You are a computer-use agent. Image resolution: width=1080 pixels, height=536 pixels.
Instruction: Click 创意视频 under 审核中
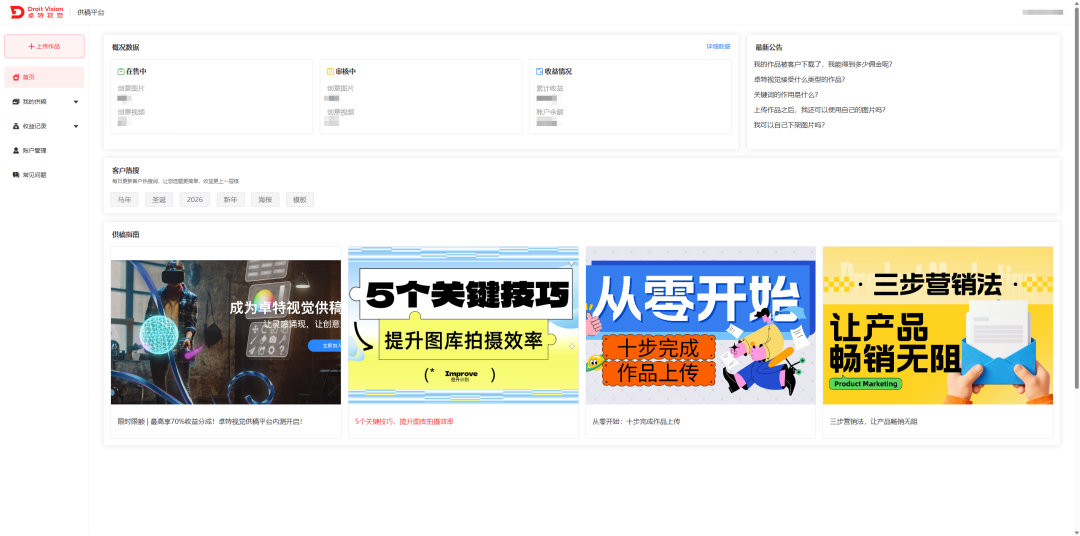tap(340, 112)
